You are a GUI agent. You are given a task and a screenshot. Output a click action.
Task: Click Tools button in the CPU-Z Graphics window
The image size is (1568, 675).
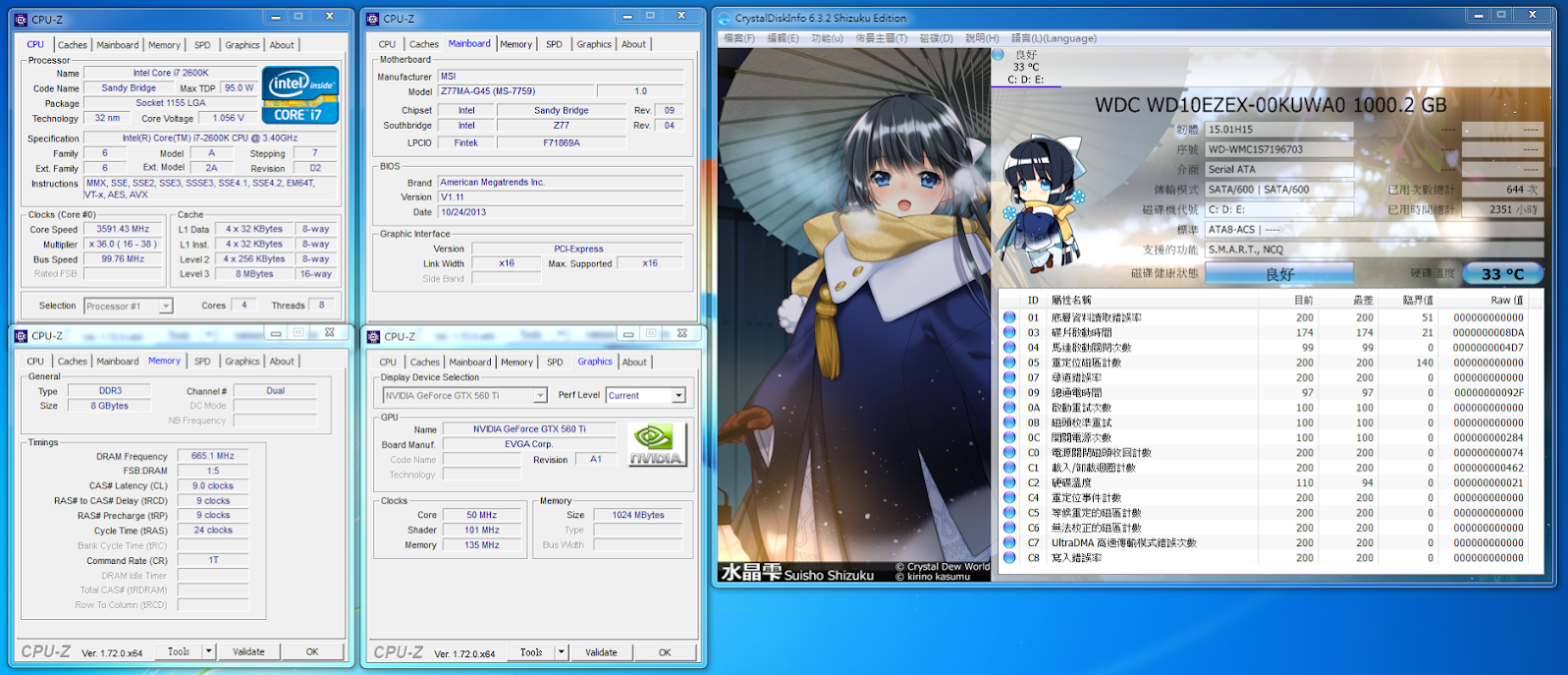[531, 652]
